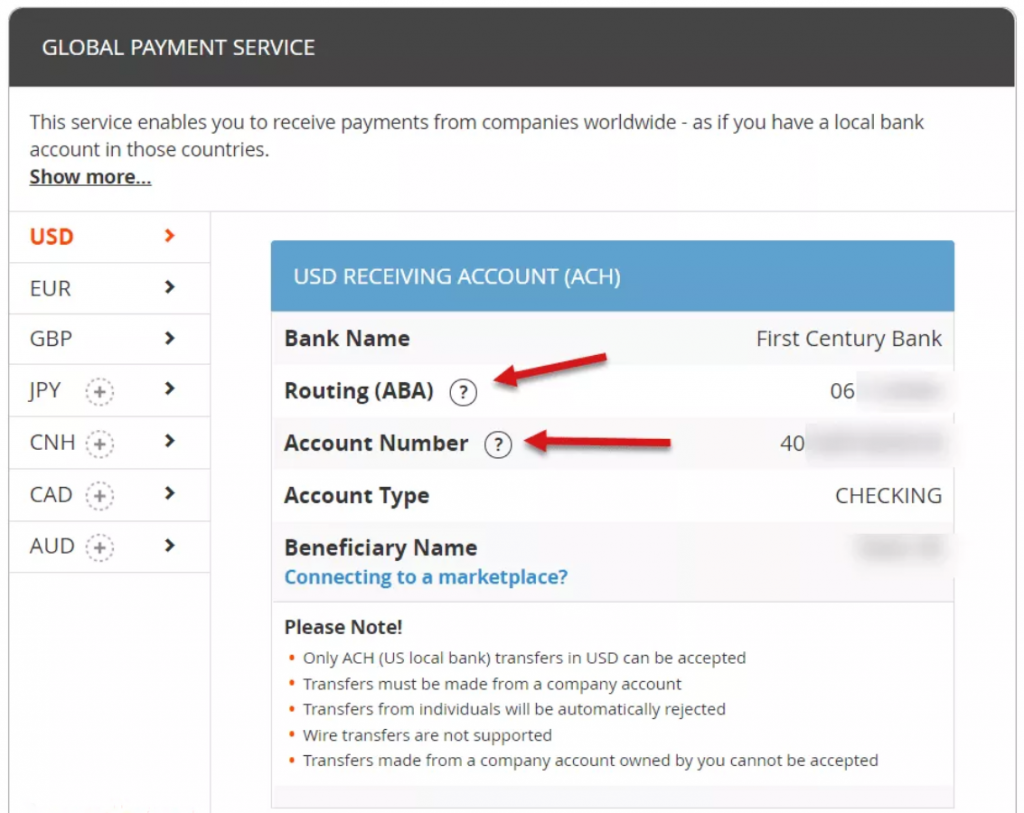
Task: Open the Connecting to a marketplace? link
Action: [x=426, y=577]
